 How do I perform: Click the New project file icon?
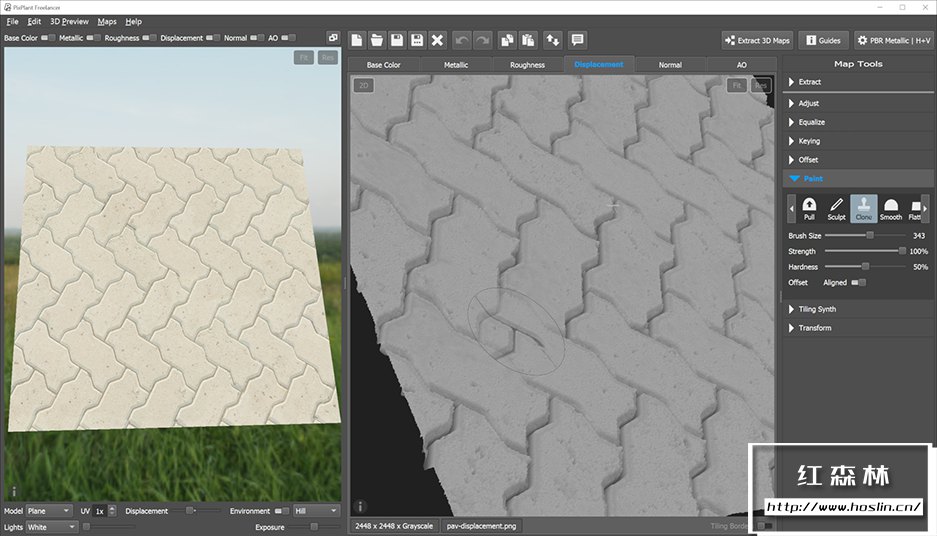[357, 40]
